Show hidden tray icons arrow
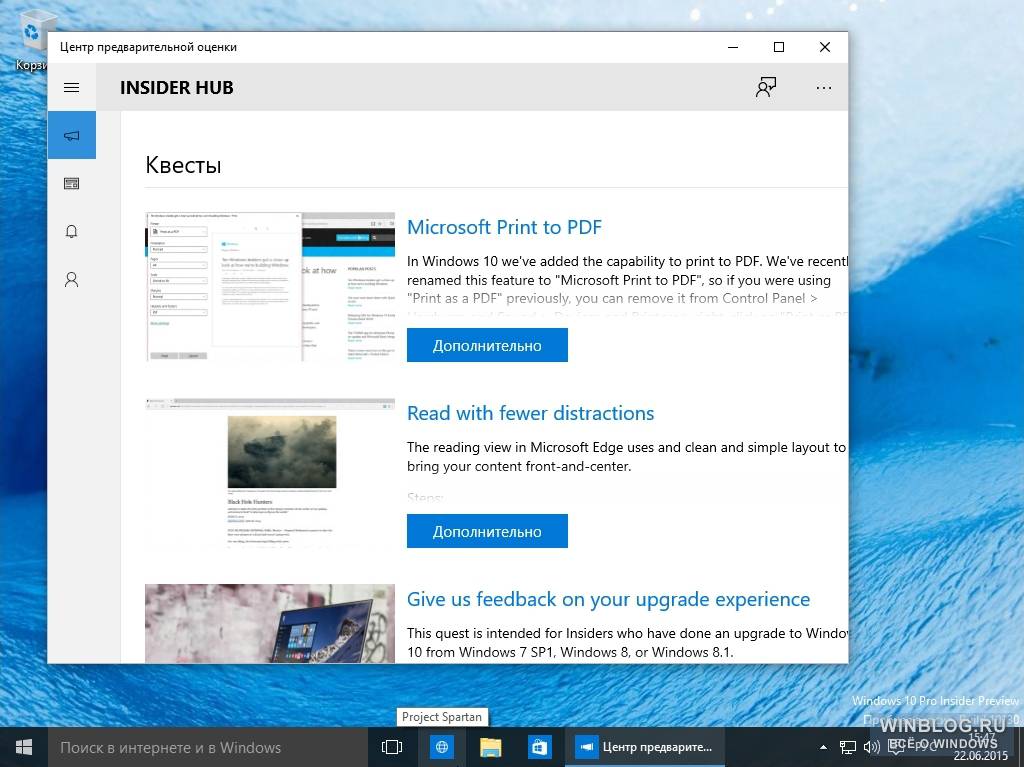The image size is (1024, 767). [824, 747]
